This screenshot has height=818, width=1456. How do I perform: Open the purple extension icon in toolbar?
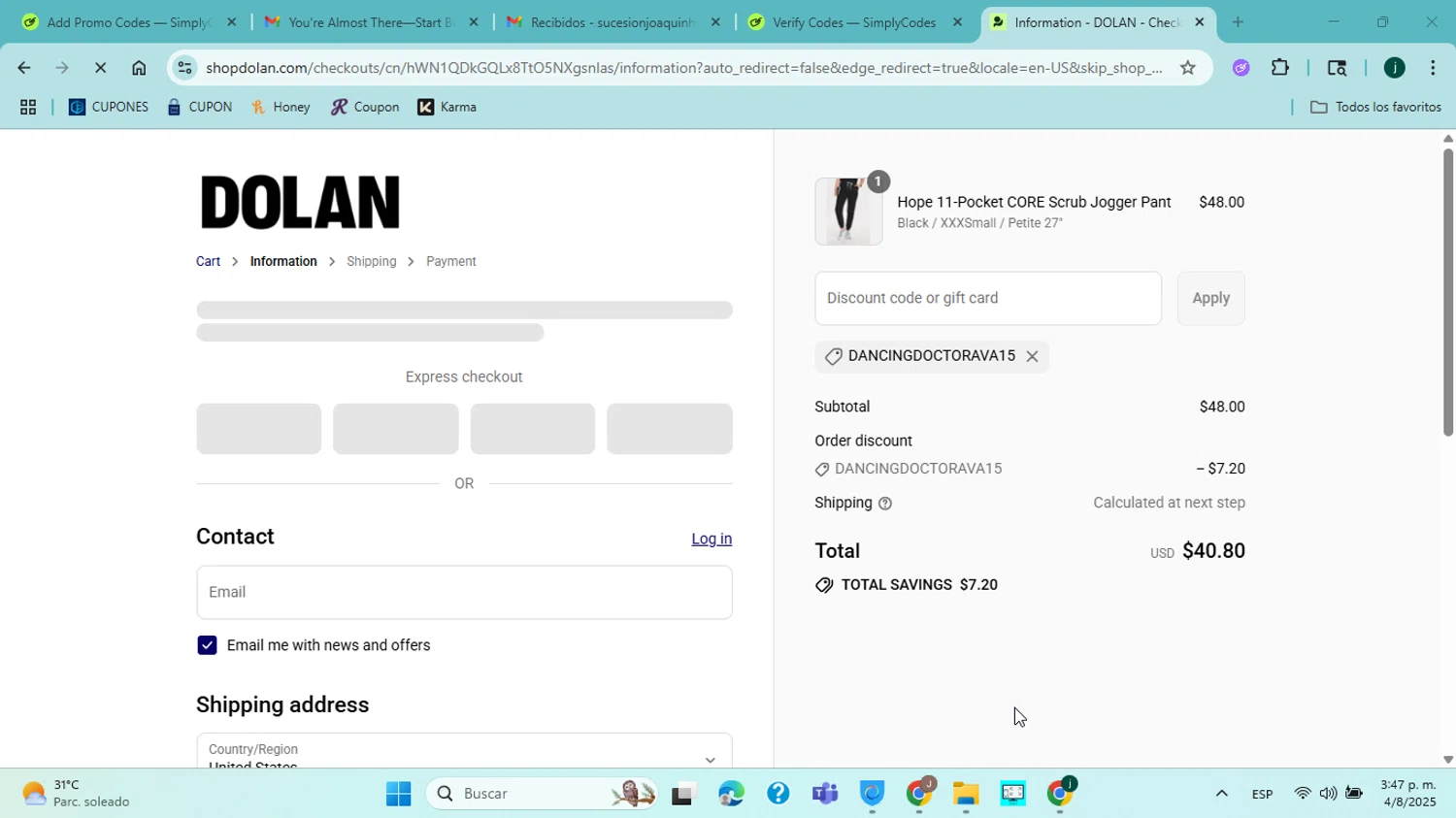[1241, 68]
